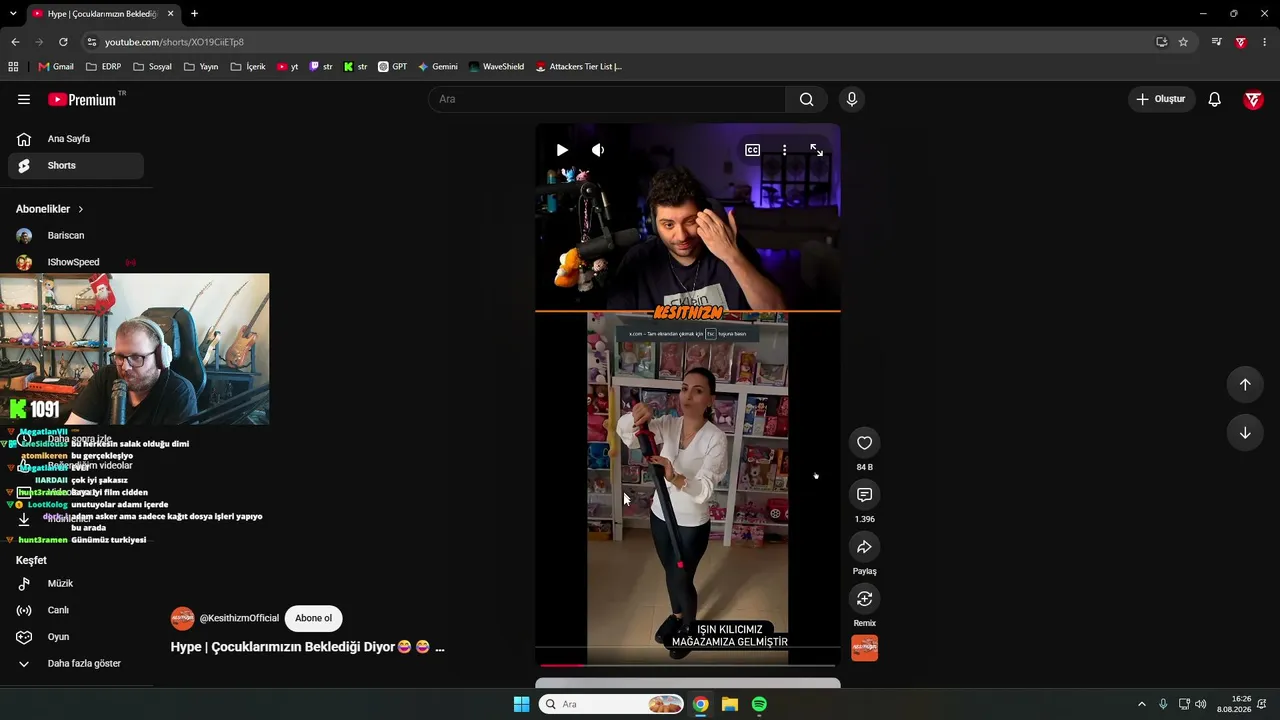Open the Short's sound thumbnail
Viewport: 1280px width, 720px height.
[865, 648]
